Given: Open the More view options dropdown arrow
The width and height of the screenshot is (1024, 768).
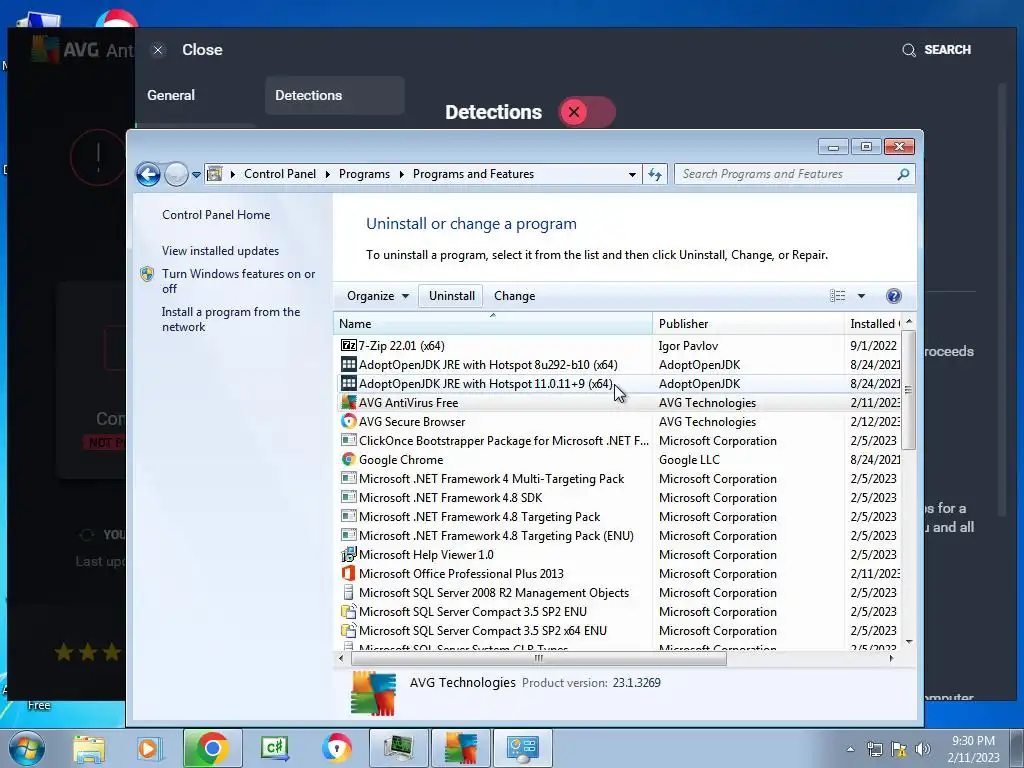Looking at the screenshot, I should tap(861, 296).
